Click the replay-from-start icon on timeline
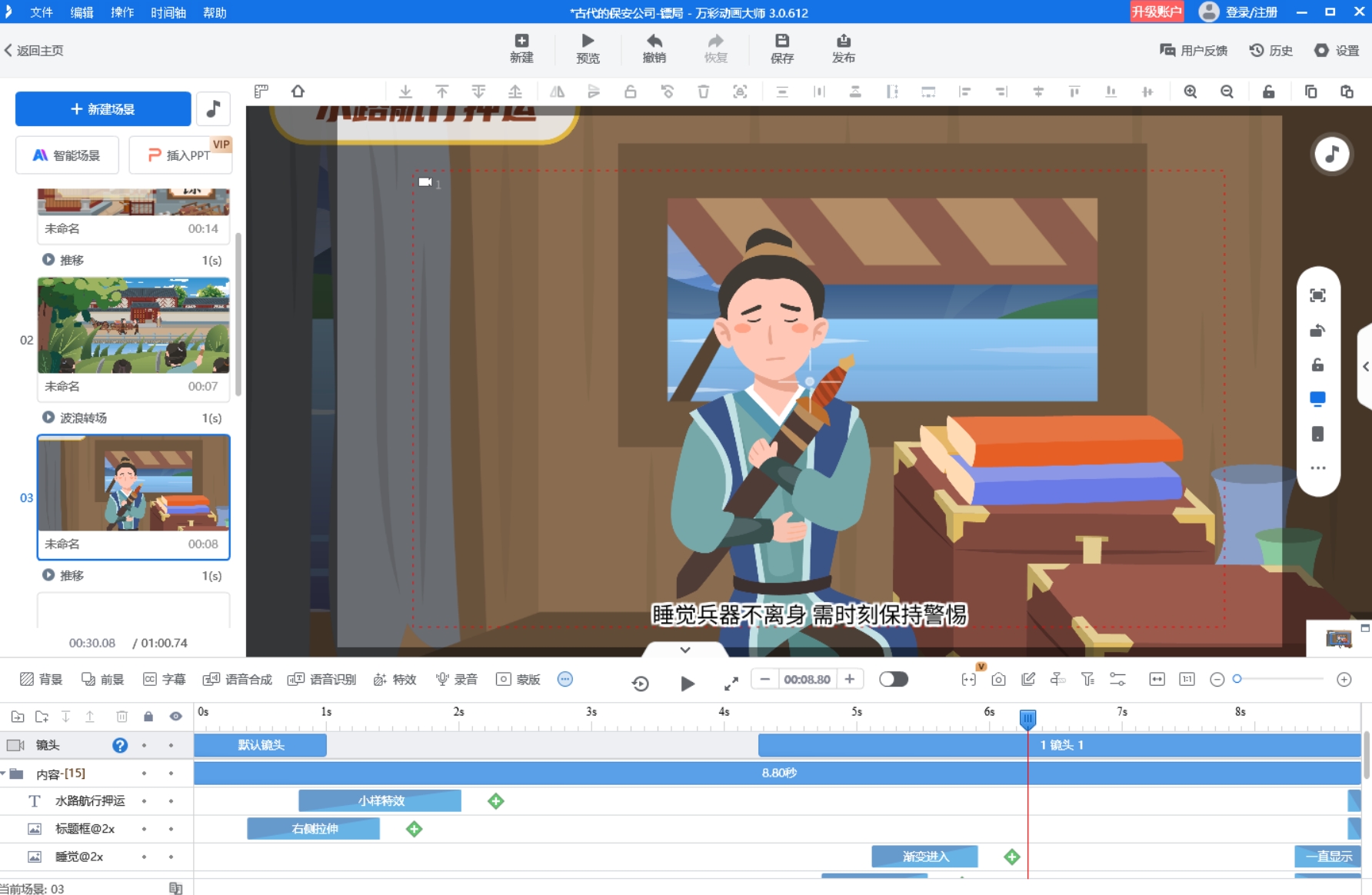1372x895 pixels. [x=640, y=684]
